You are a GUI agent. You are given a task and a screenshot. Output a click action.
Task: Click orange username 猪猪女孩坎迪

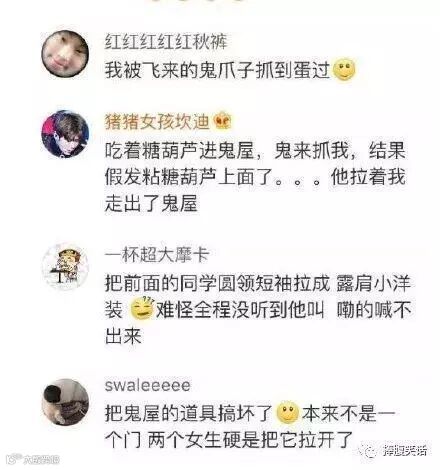click(157, 122)
